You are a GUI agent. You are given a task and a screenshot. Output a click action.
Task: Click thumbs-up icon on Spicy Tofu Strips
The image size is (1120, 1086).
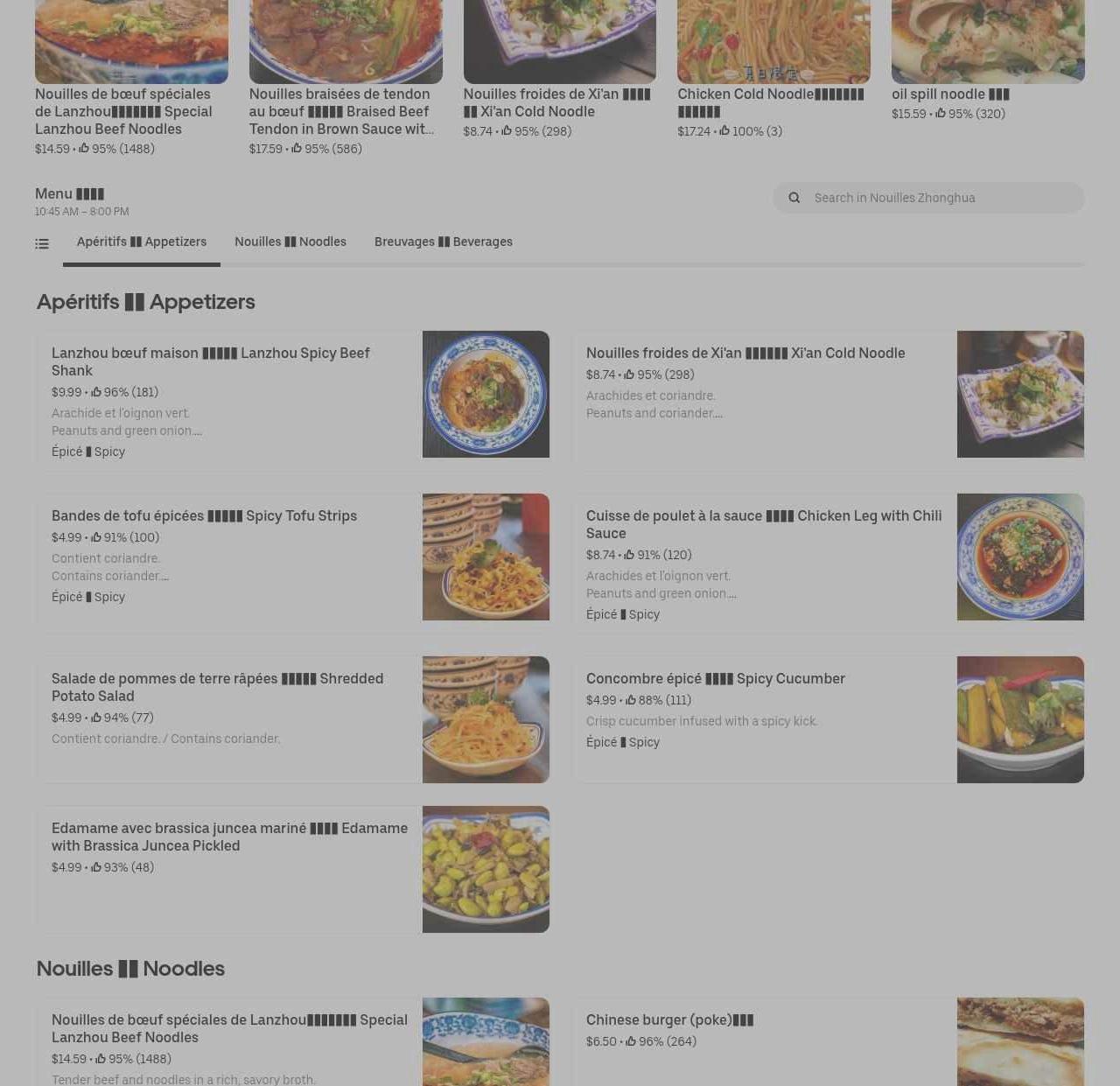pyautogui.click(x=96, y=537)
